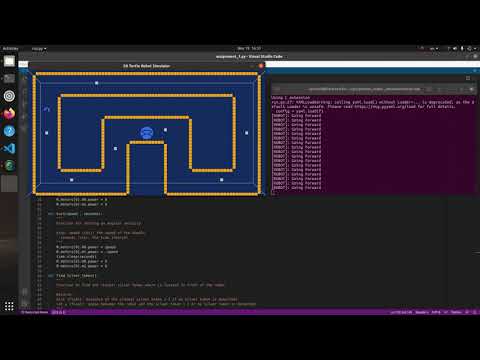The width and height of the screenshot is (480, 360).
Task: Click 'config = yaml.load(f)' in the terminal
Action: click(300, 111)
